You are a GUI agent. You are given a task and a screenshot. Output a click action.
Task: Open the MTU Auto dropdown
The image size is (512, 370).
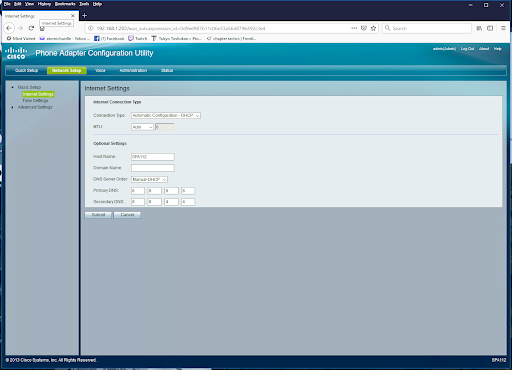pos(142,127)
